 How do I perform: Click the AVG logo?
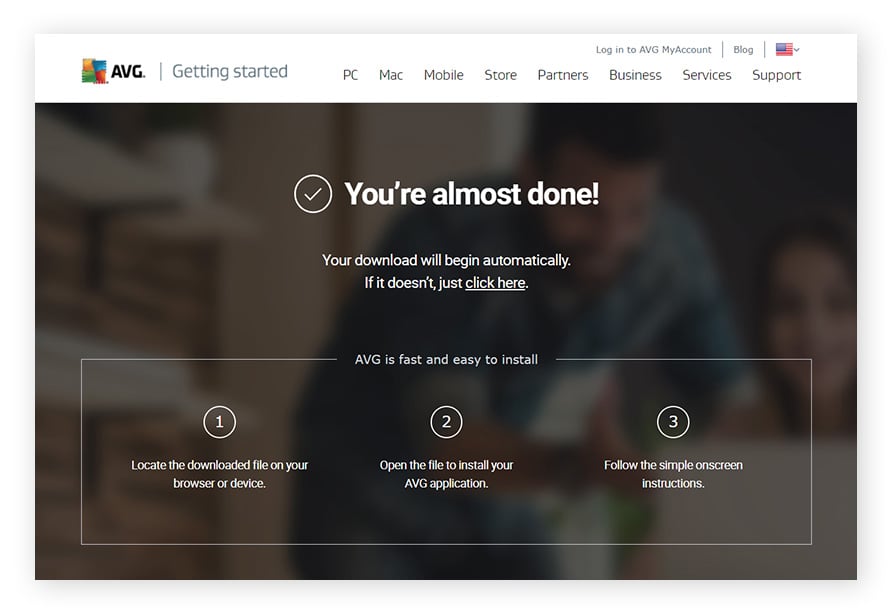click(113, 71)
